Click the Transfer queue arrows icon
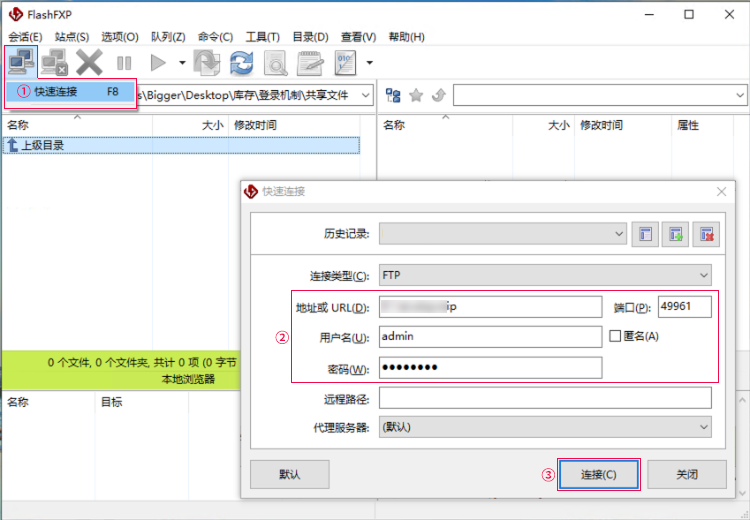The image size is (750, 520). (207, 63)
